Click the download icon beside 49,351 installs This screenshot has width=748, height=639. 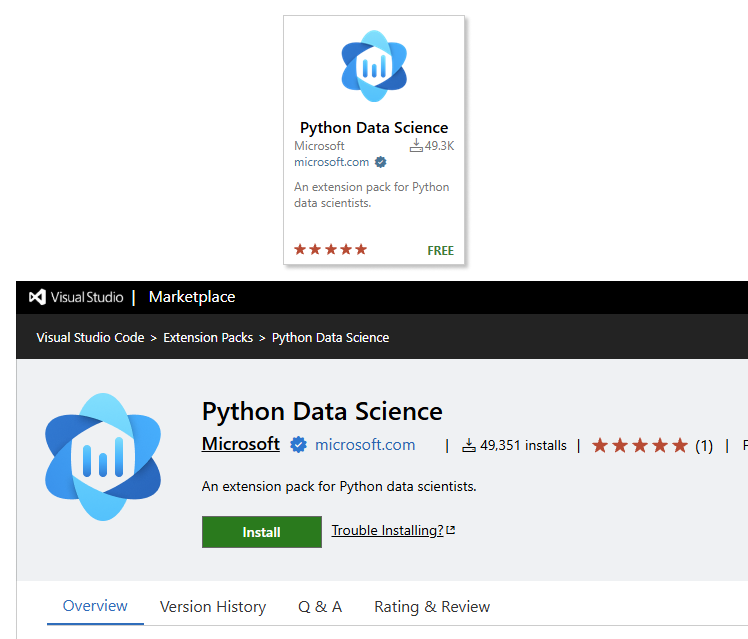tap(469, 445)
